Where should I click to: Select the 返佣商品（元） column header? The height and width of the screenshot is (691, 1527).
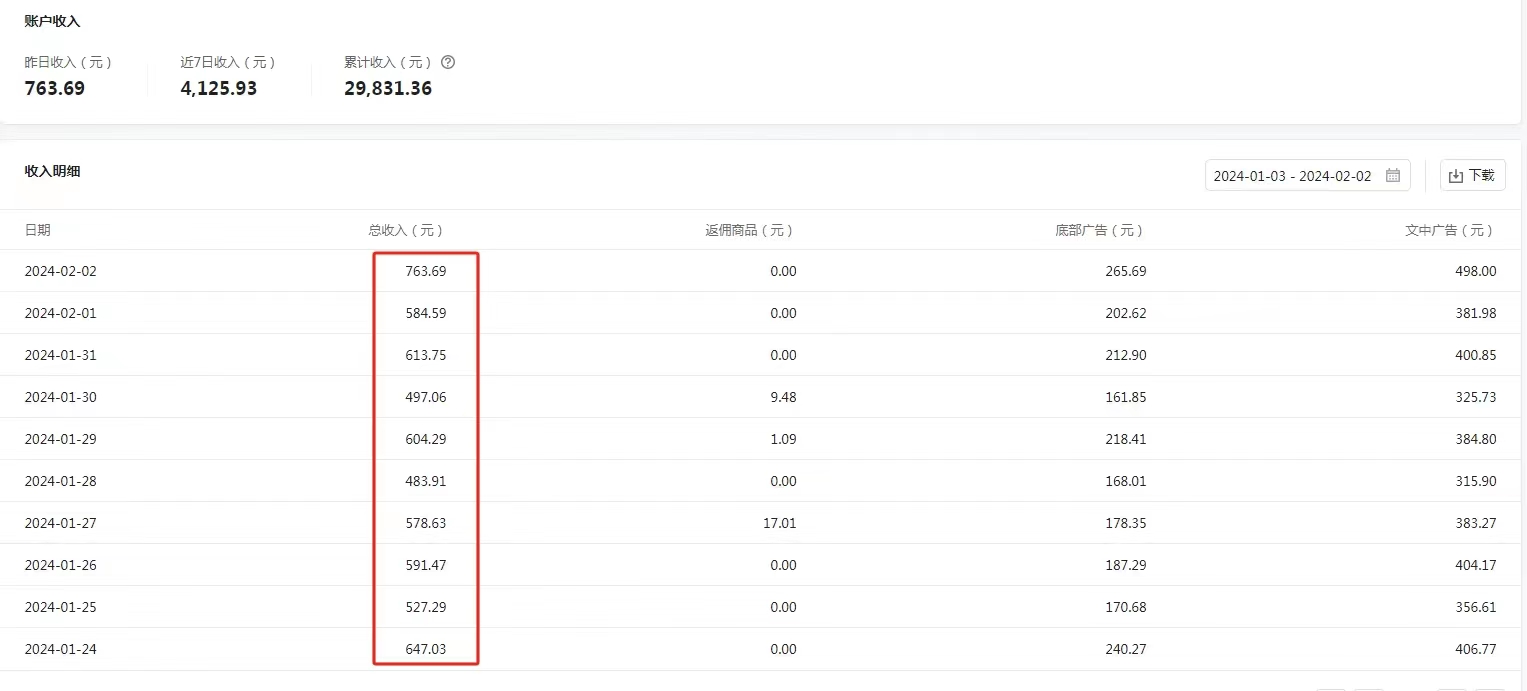[749, 230]
